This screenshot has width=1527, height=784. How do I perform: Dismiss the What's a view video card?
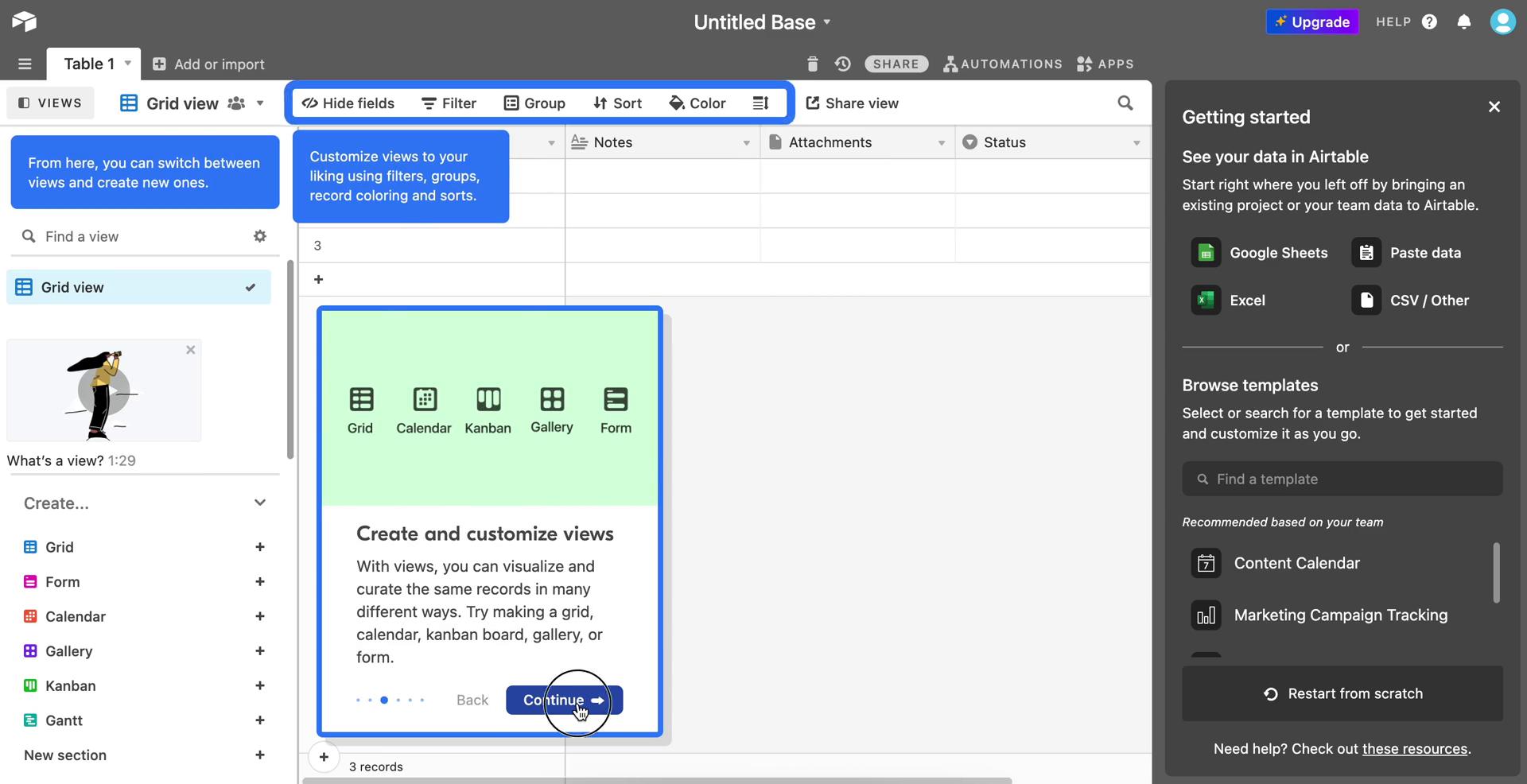190,350
